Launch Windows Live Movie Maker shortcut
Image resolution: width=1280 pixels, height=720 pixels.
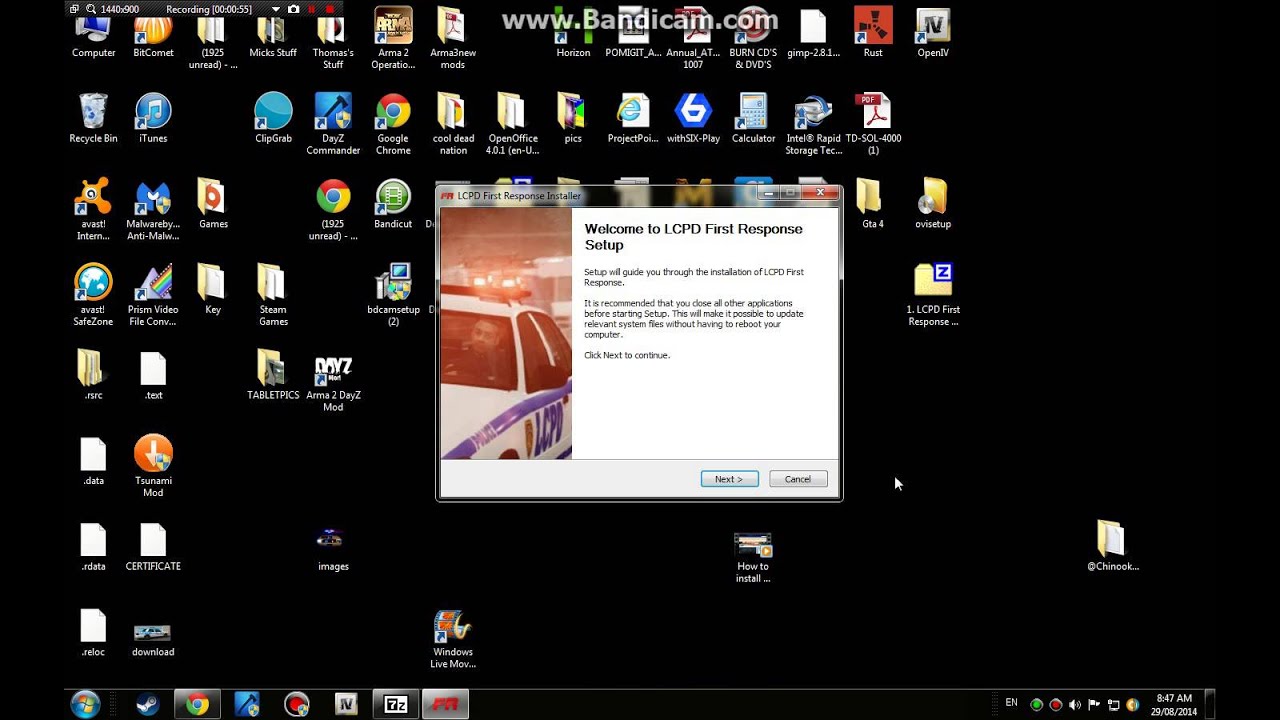(453, 640)
